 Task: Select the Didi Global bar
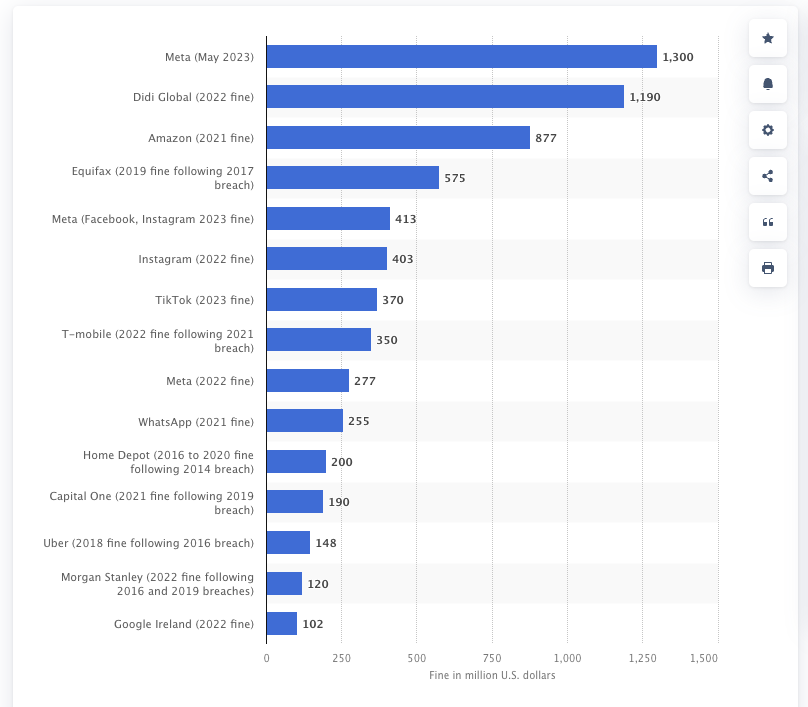tap(445, 97)
